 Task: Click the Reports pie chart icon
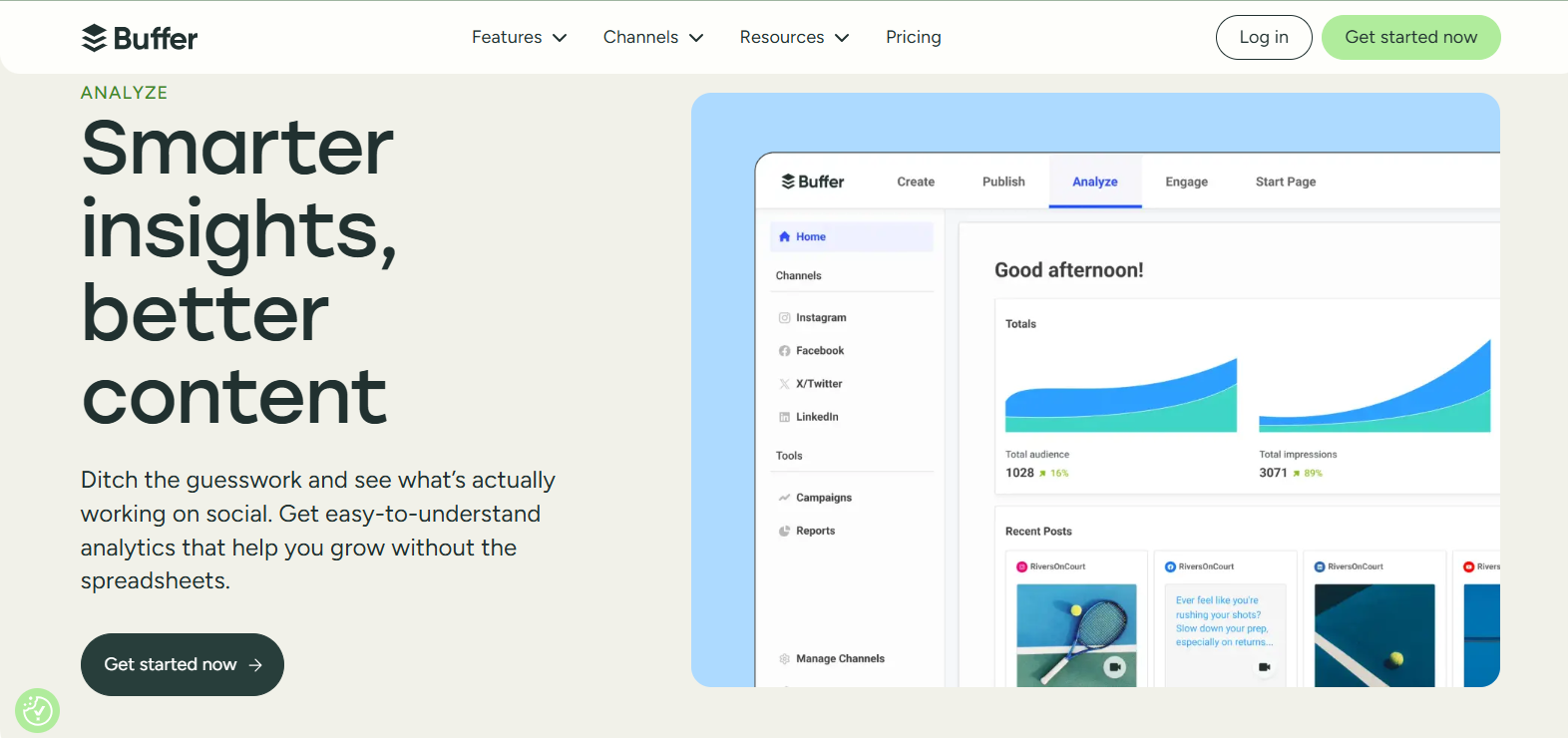click(x=785, y=532)
